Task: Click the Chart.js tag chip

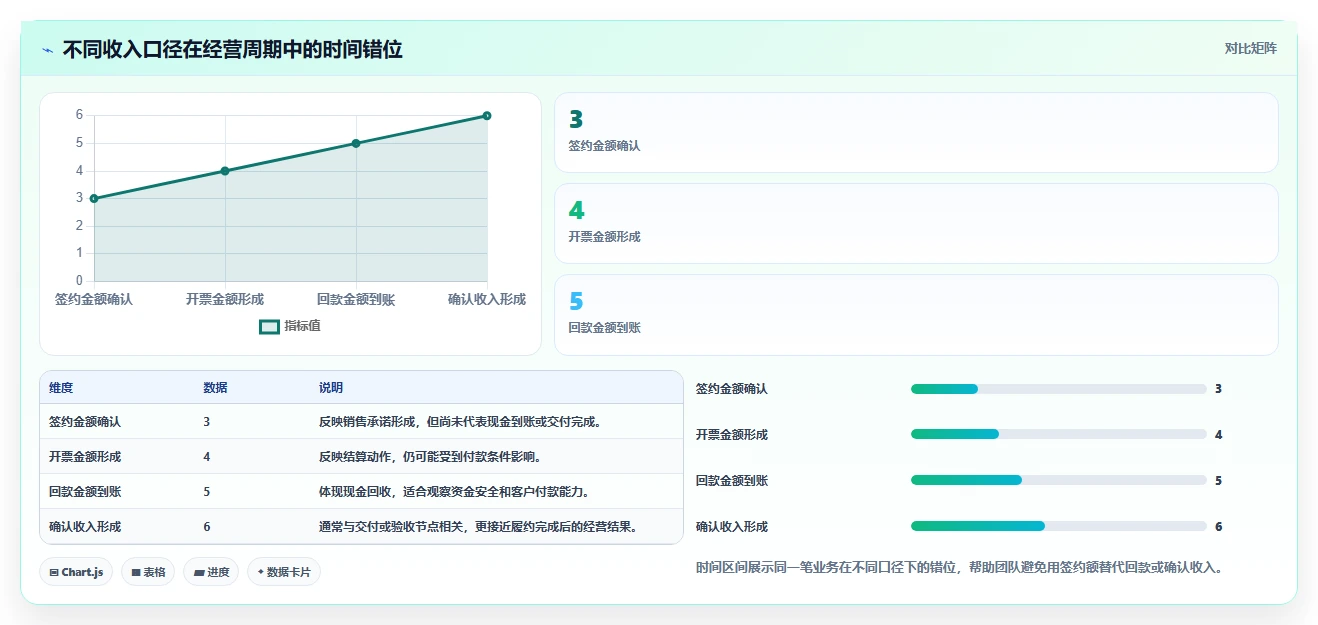Action: pyautogui.click(x=77, y=572)
